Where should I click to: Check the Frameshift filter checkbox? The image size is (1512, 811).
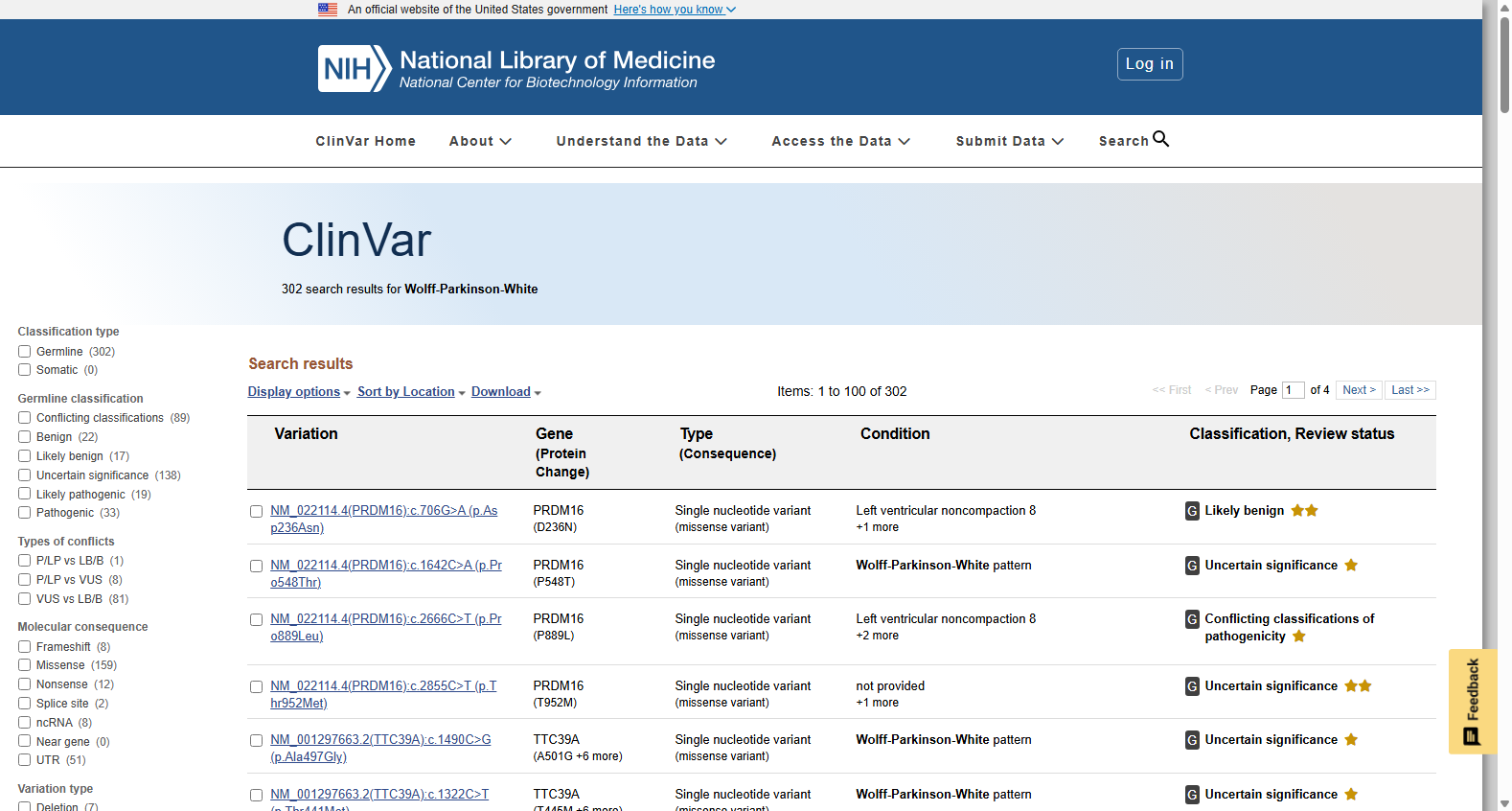pos(25,647)
